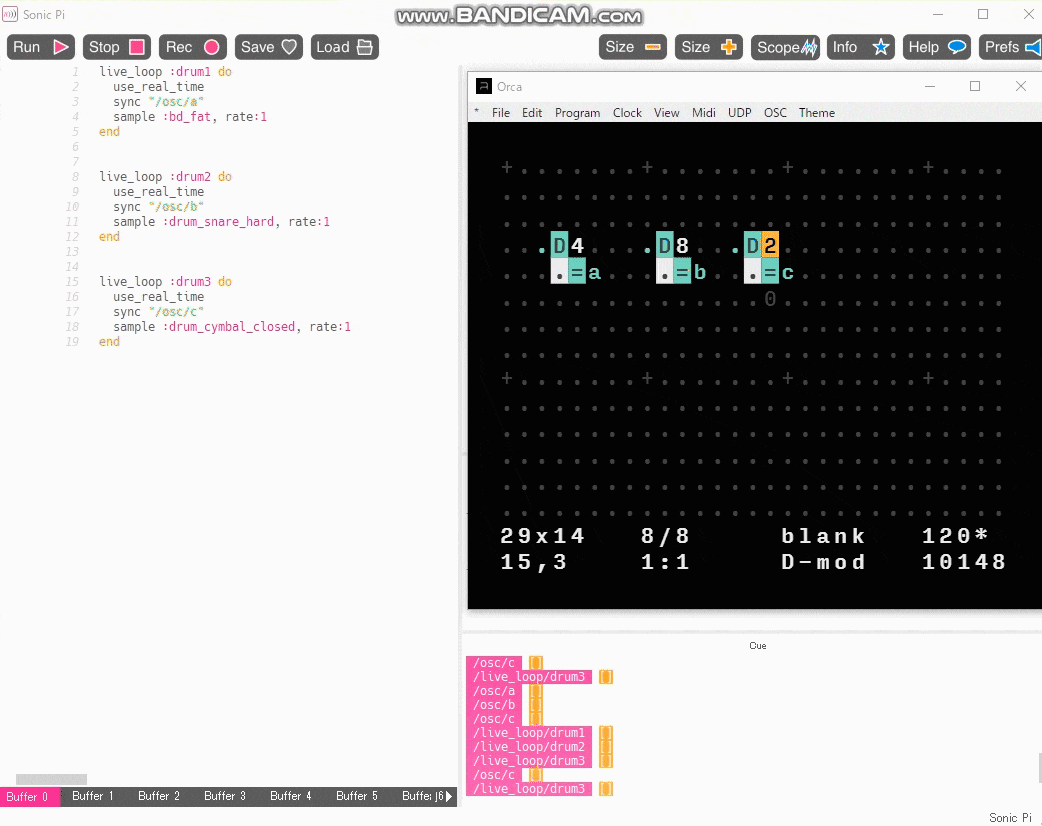Switch to Buffer 4 tab
1042x826 pixels.
coord(290,796)
